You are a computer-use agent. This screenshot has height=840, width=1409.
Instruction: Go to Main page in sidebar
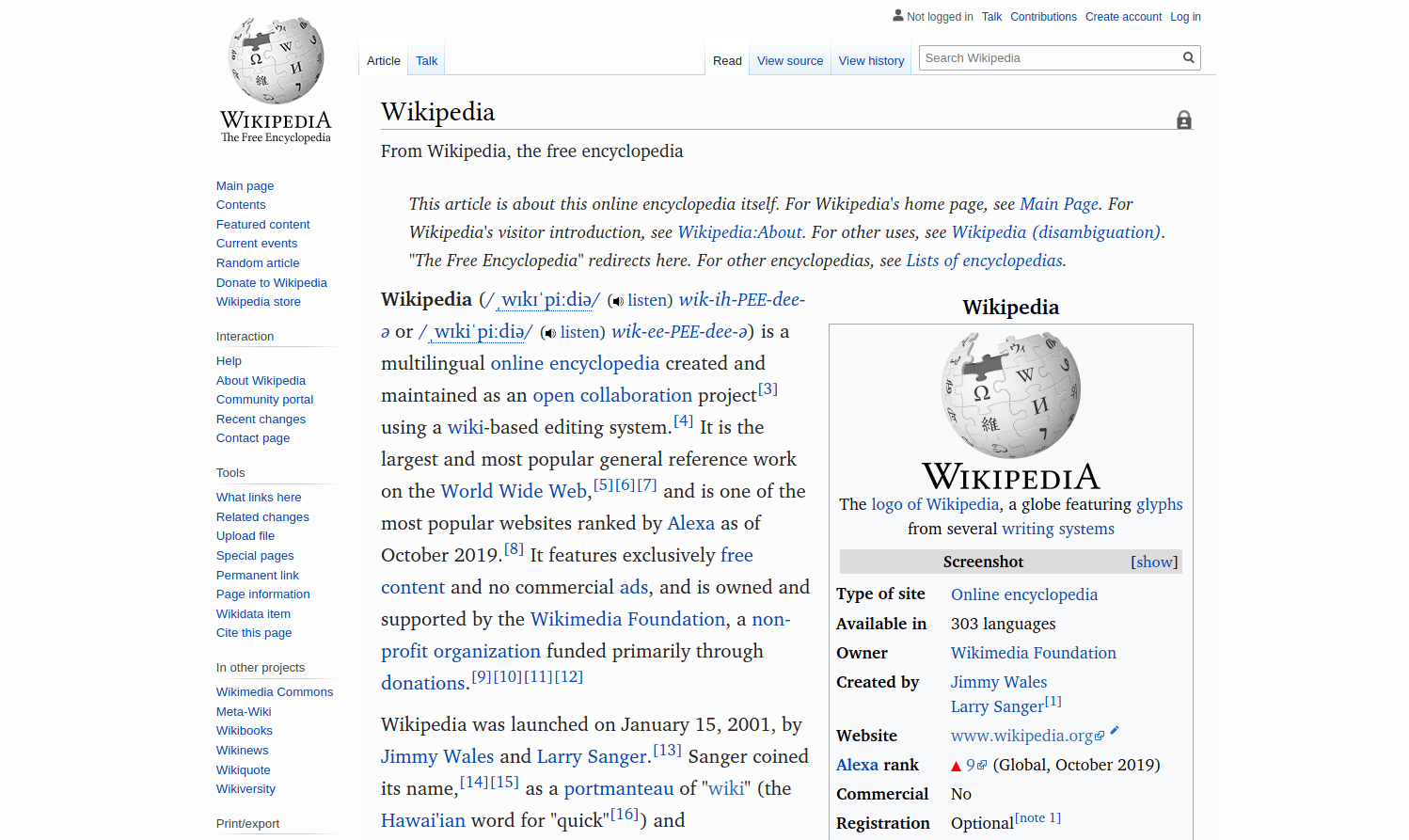pos(245,186)
